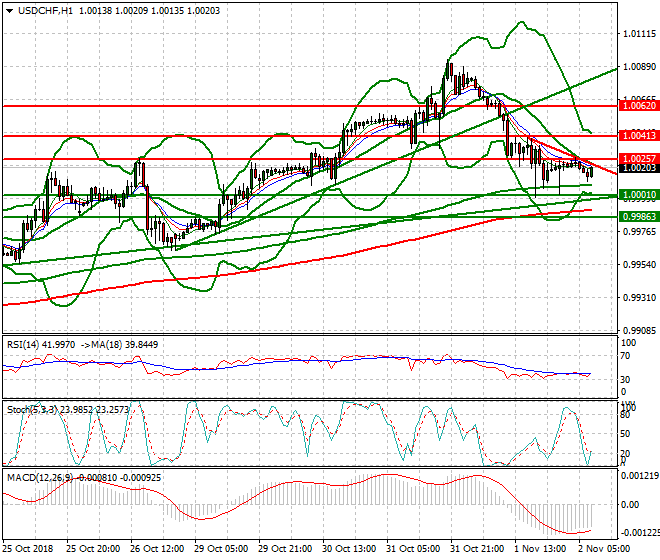Viewport: 660px width, 560px height.
Task: Click the MACD scale value 0.00
Action: tap(630, 504)
